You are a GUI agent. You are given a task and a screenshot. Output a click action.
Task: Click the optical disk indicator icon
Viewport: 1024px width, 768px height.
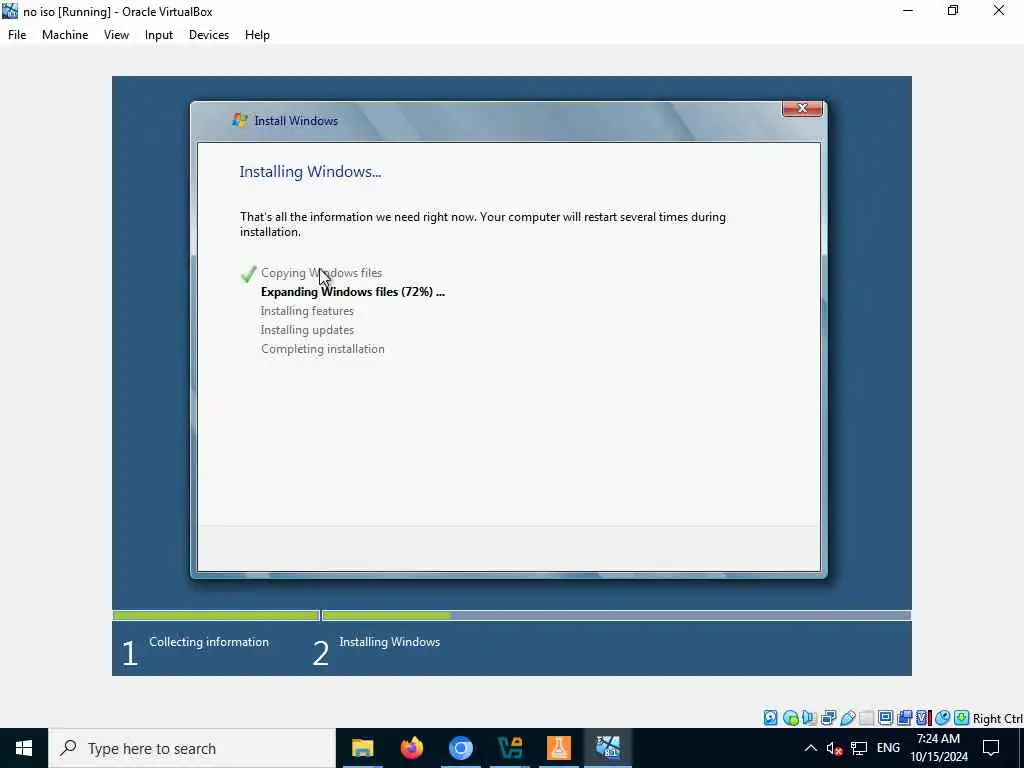(x=790, y=718)
